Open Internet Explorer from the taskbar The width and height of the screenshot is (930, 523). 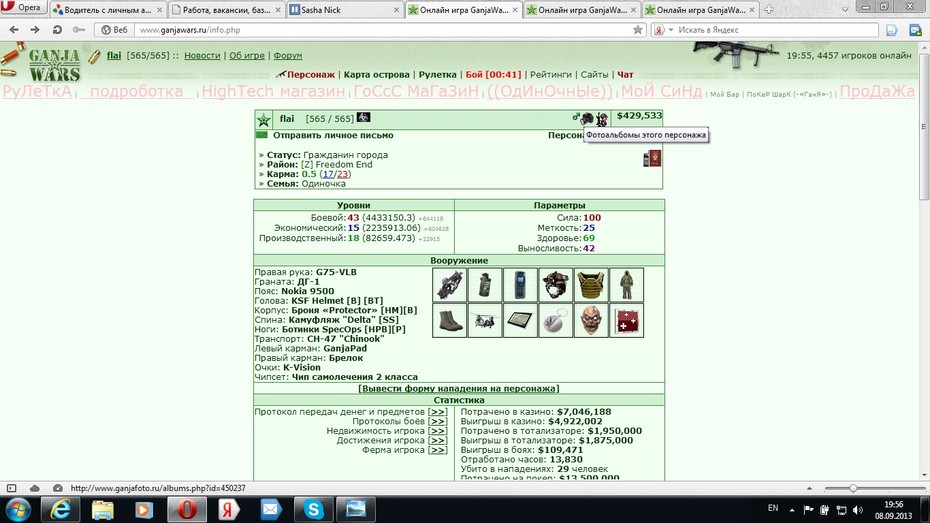(x=60, y=509)
